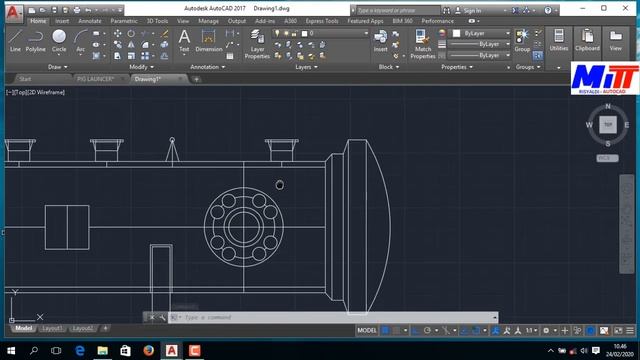Click the Explode tool in Modify panel
This screenshot has height=360, width=640.
pos(164,44)
